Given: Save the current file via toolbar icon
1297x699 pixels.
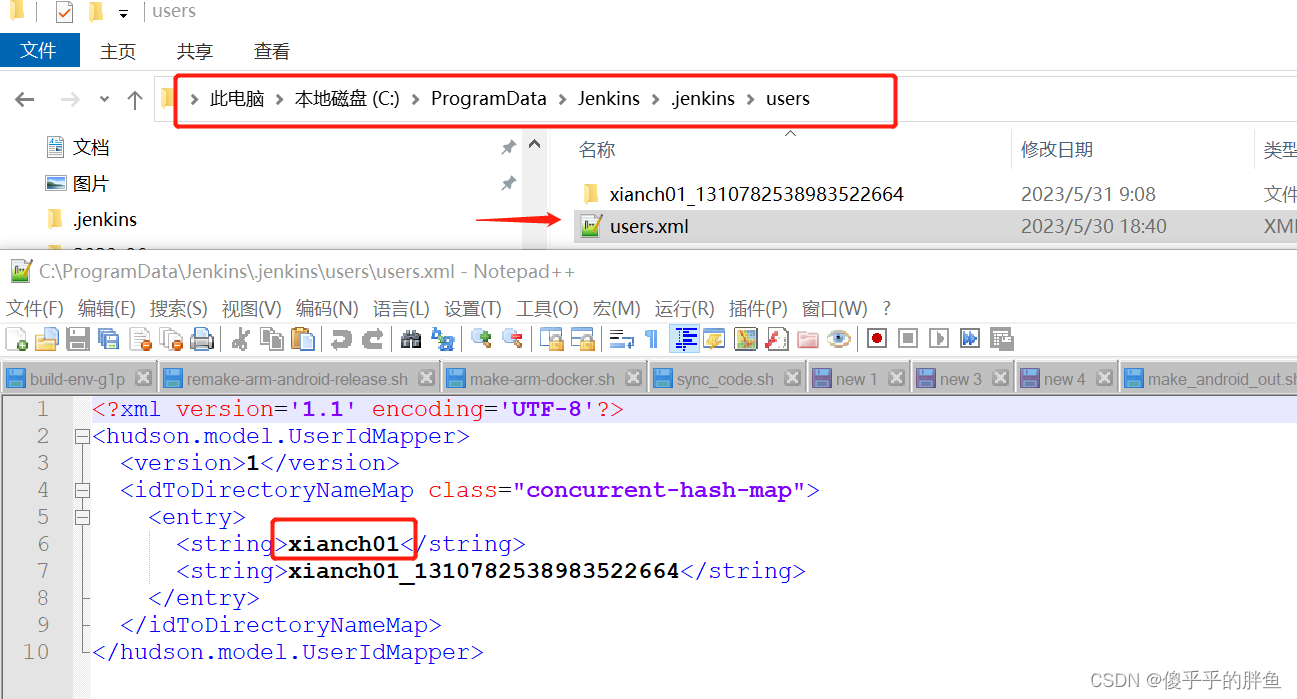Looking at the screenshot, I should tap(78, 339).
